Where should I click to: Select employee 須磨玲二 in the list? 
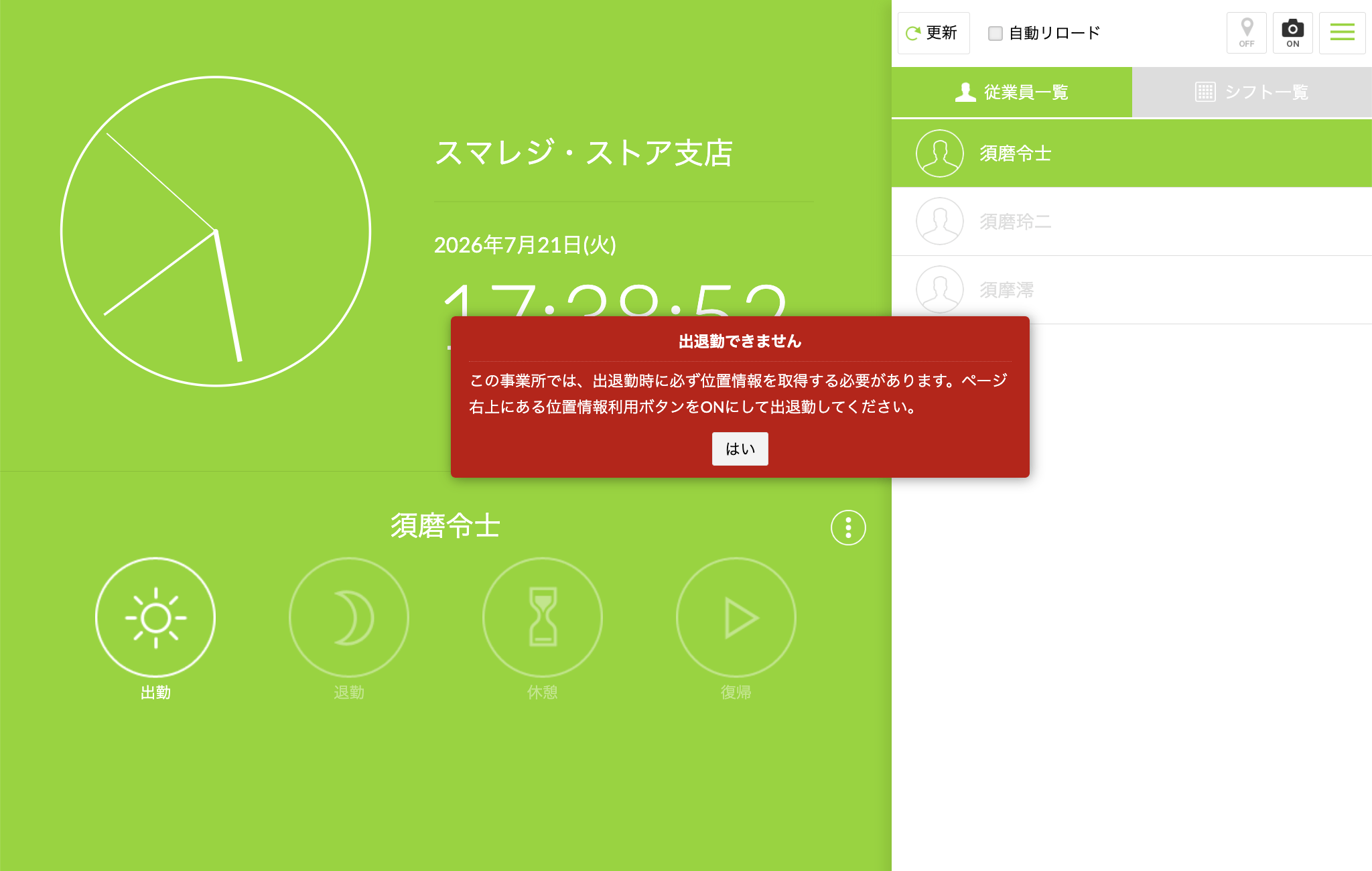(x=1131, y=222)
